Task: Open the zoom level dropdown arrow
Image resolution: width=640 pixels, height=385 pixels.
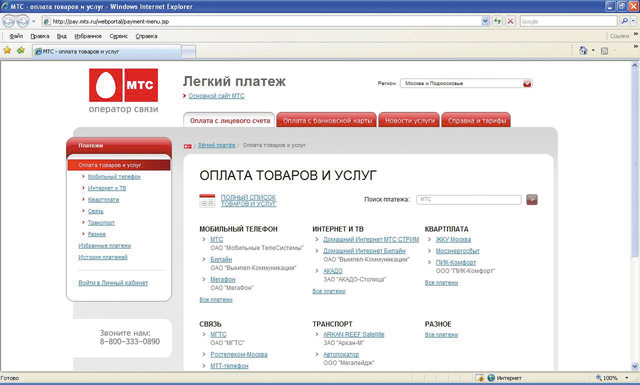Action: (x=627, y=378)
